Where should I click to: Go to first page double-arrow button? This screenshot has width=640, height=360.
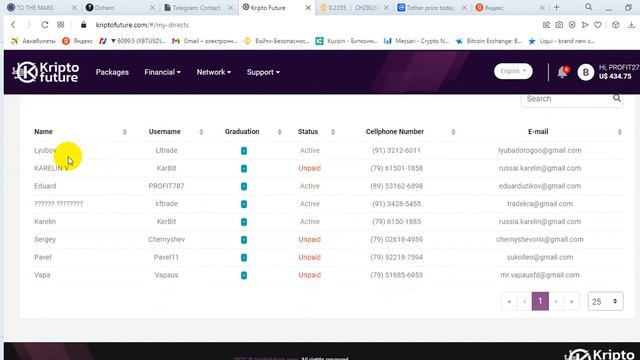[x=509, y=302]
